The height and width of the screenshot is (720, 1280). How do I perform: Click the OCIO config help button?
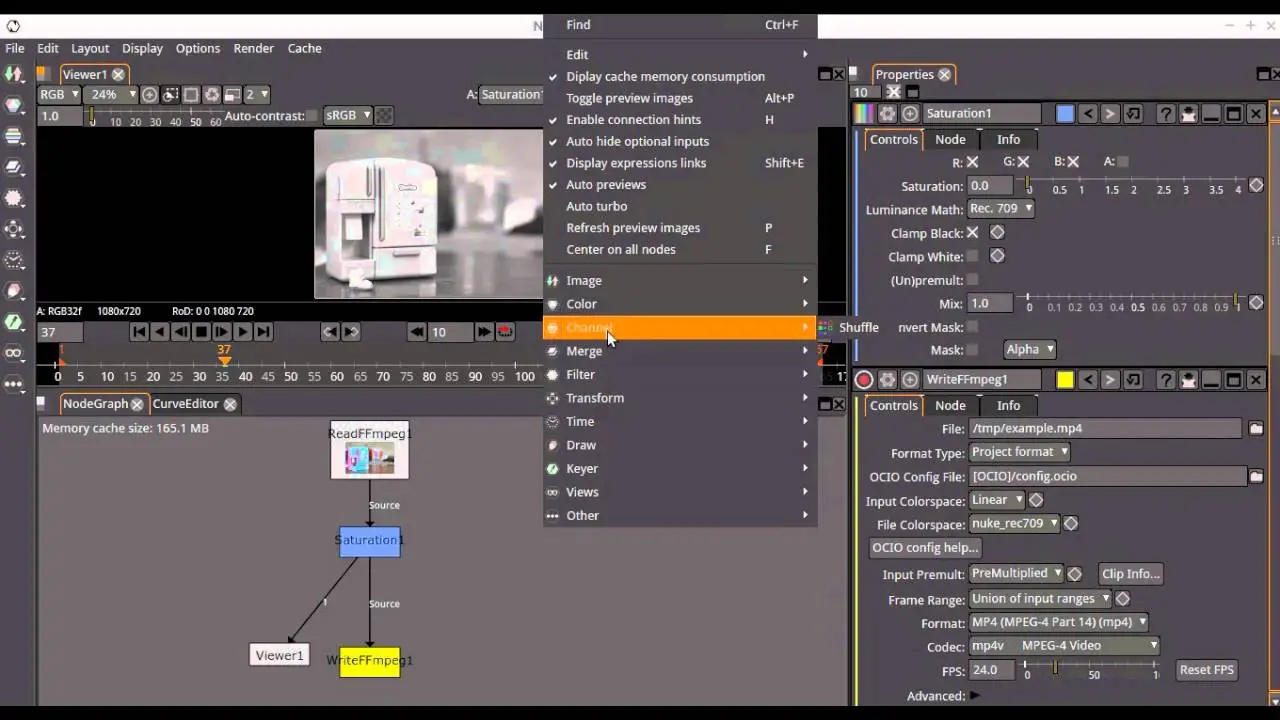tap(924, 547)
